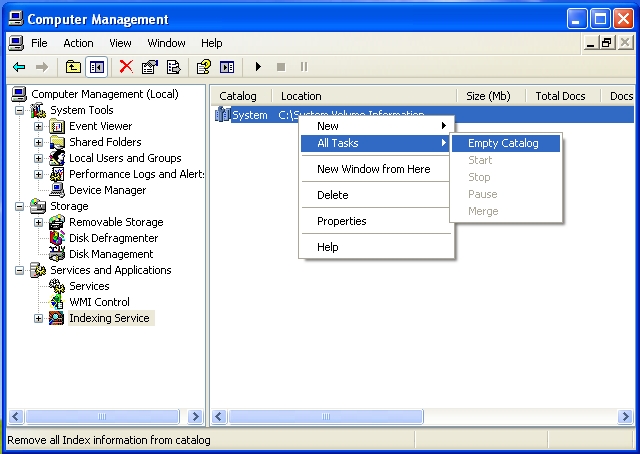This screenshot has width=640, height=454.
Task: Click the Disk Management tree icon
Action: click(57, 254)
